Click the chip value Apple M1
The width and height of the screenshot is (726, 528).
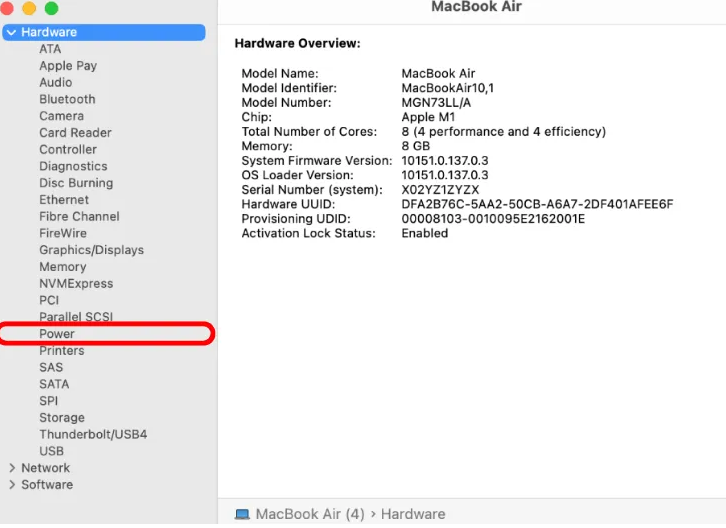tap(428, 117)
